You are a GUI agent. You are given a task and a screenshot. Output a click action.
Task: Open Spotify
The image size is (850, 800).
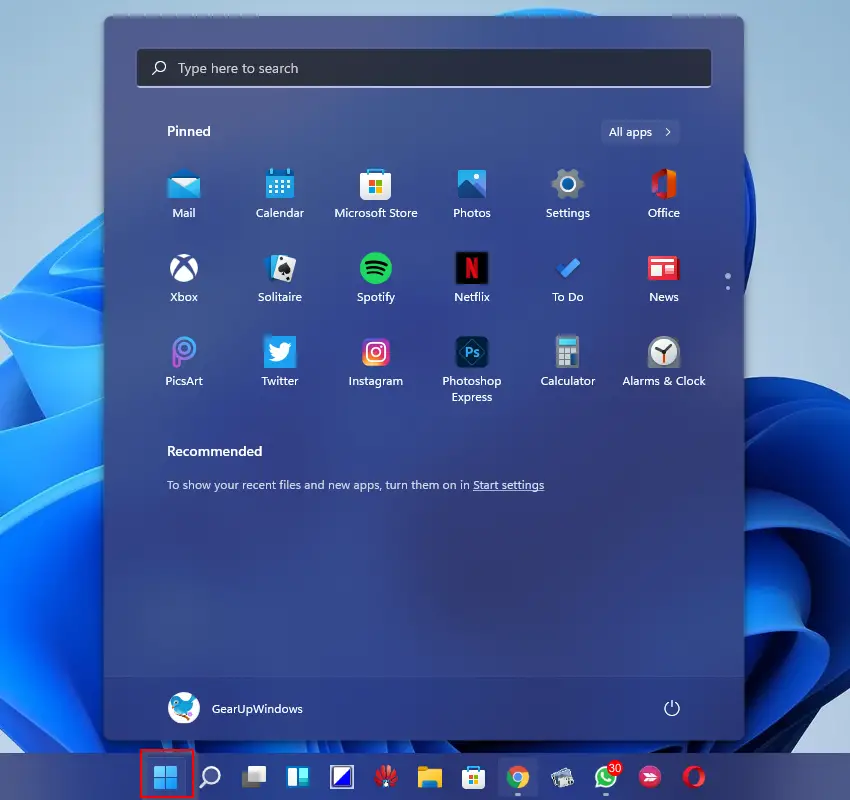[376, 278]
